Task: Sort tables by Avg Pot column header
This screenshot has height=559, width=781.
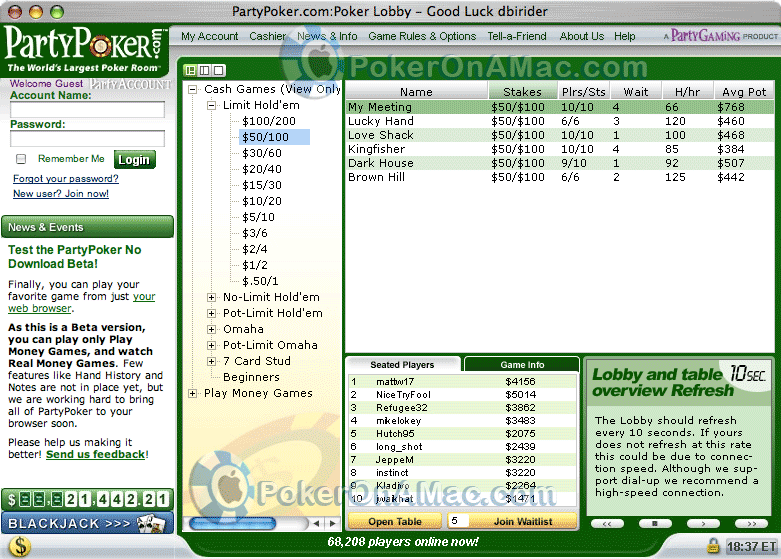Action: pyautogui.click(x=744, y=92)
